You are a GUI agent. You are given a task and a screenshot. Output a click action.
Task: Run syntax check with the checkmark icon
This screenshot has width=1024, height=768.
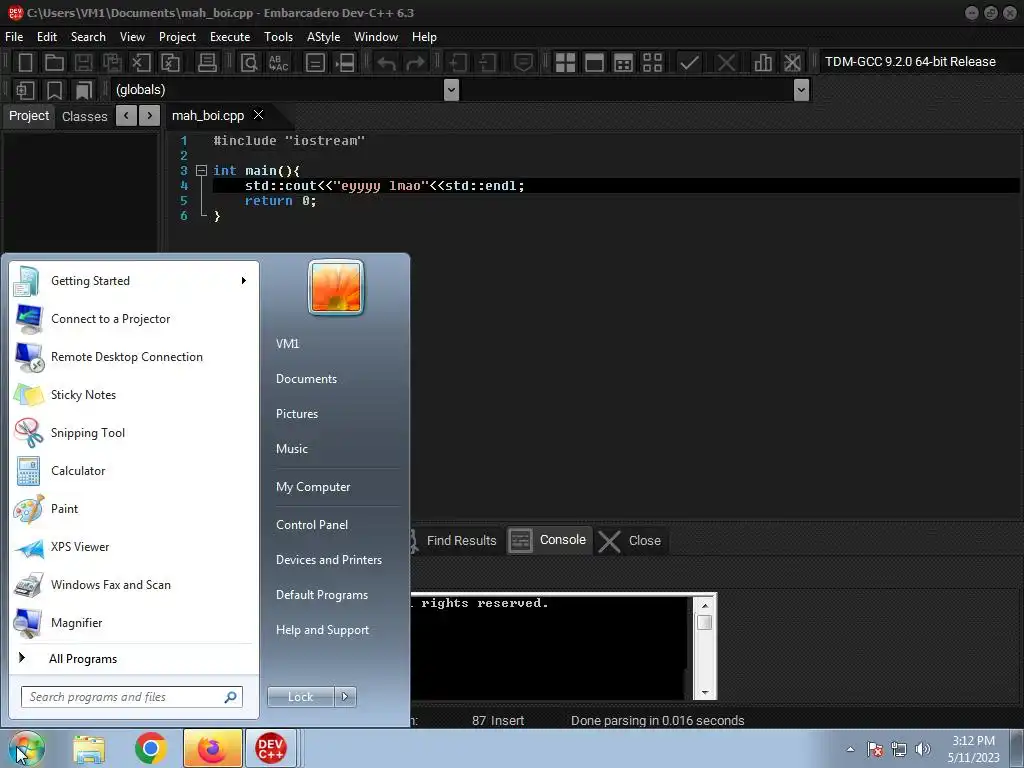pos(689,63)
